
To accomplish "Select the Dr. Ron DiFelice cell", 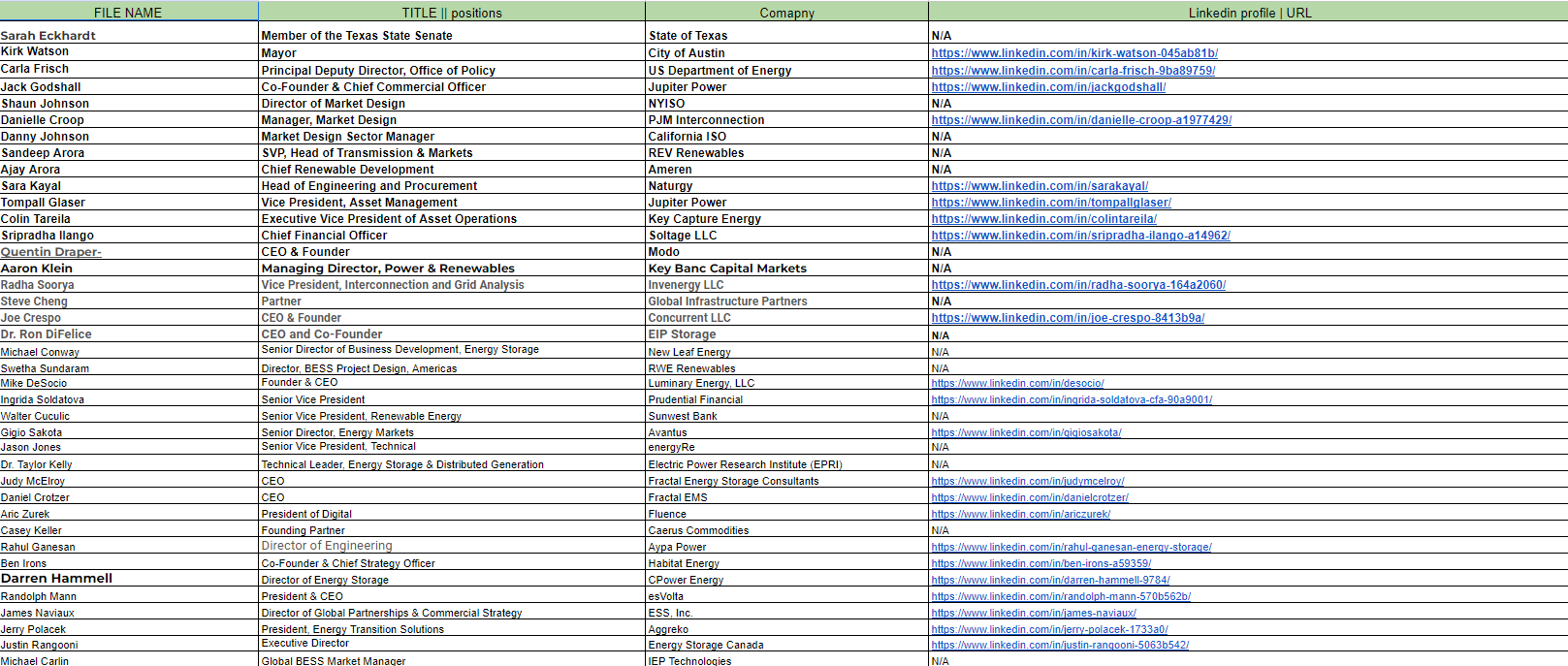I will coord(129,334).
